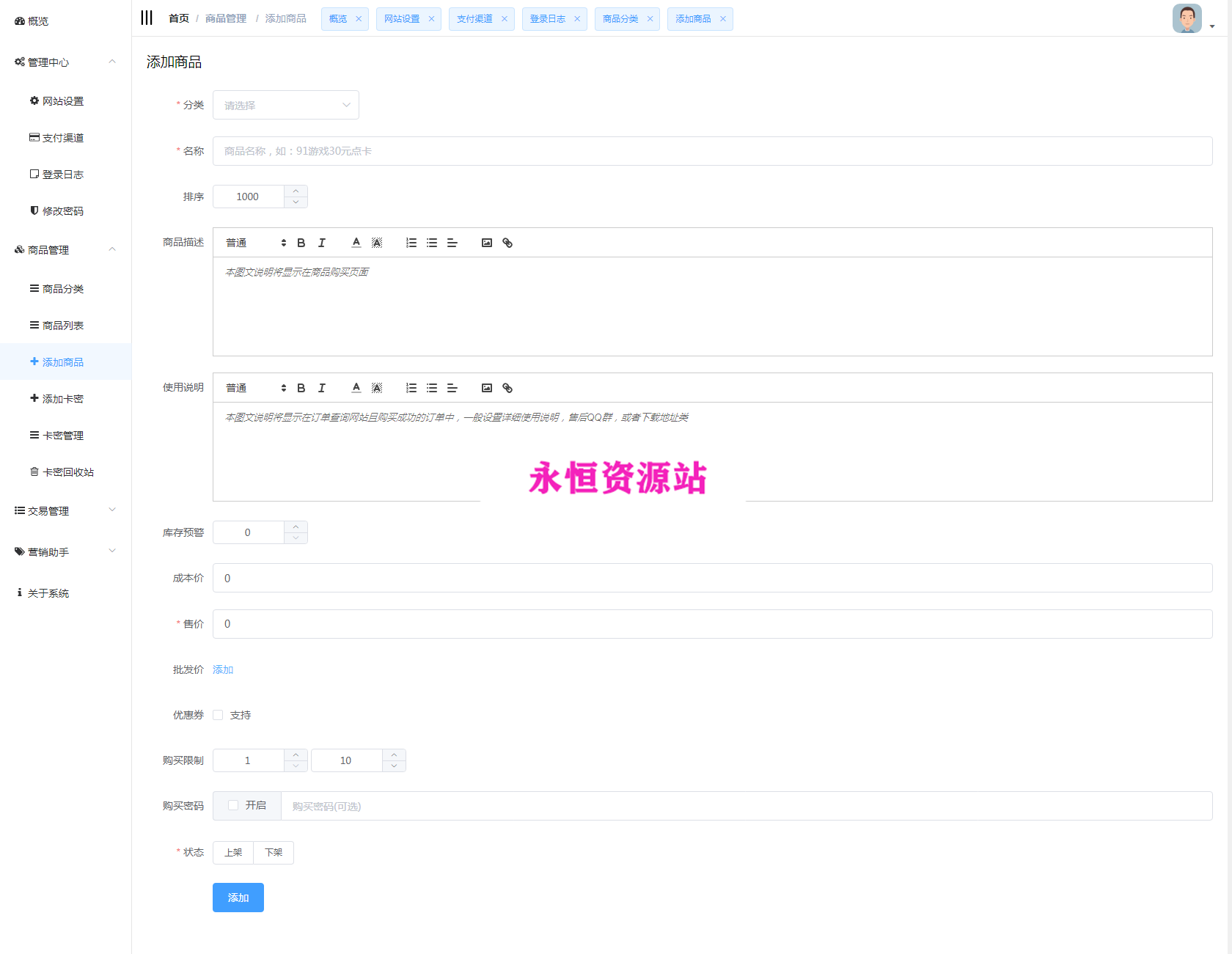The width and height of the screenshot is (1232, 954).
Task: Click the 名称 input field
Action: pos(711,151)
